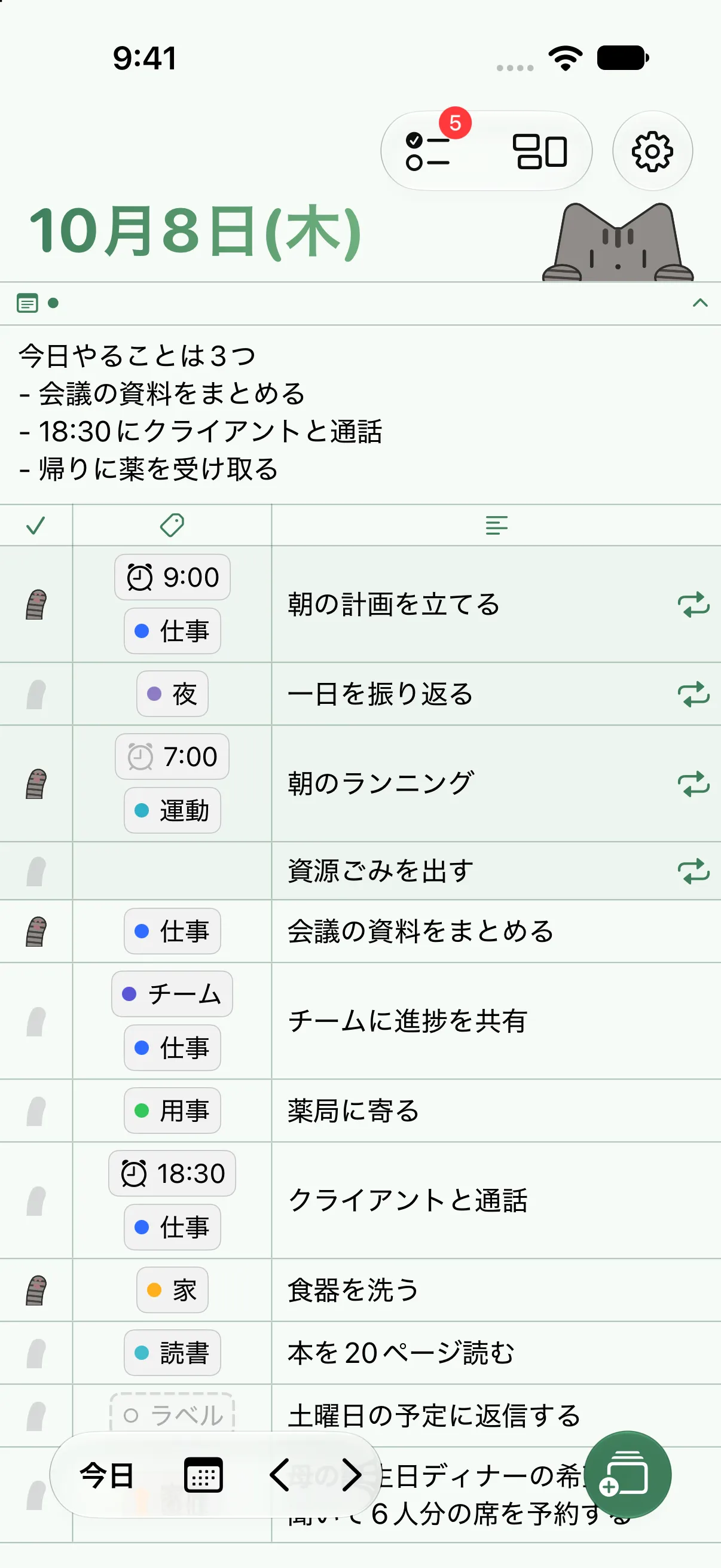Go to the previous day with left chevron
This screenshot has width=721, height=1568.
pos(279,1475)
